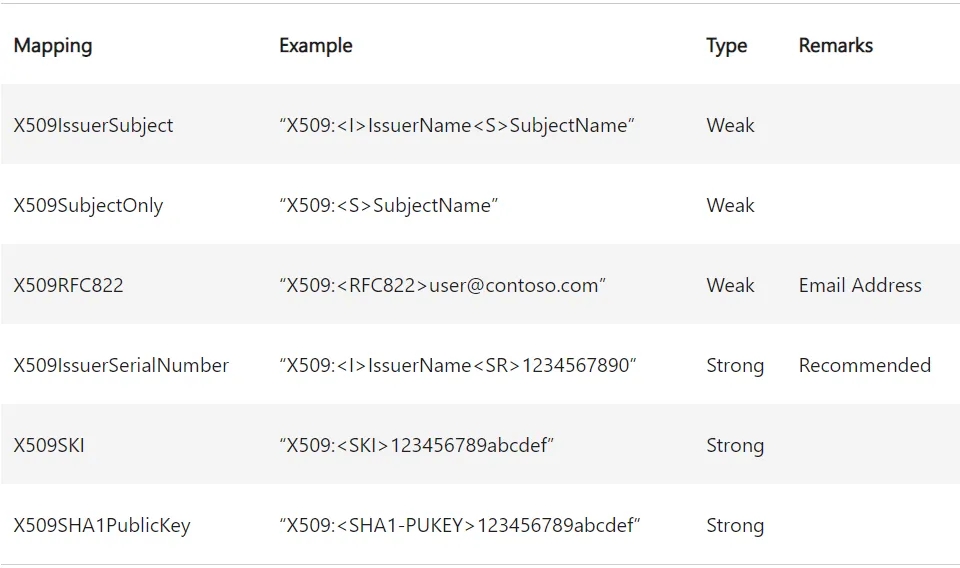Click the Example column header
960x568 pixels.
click(x=315, y=45)
